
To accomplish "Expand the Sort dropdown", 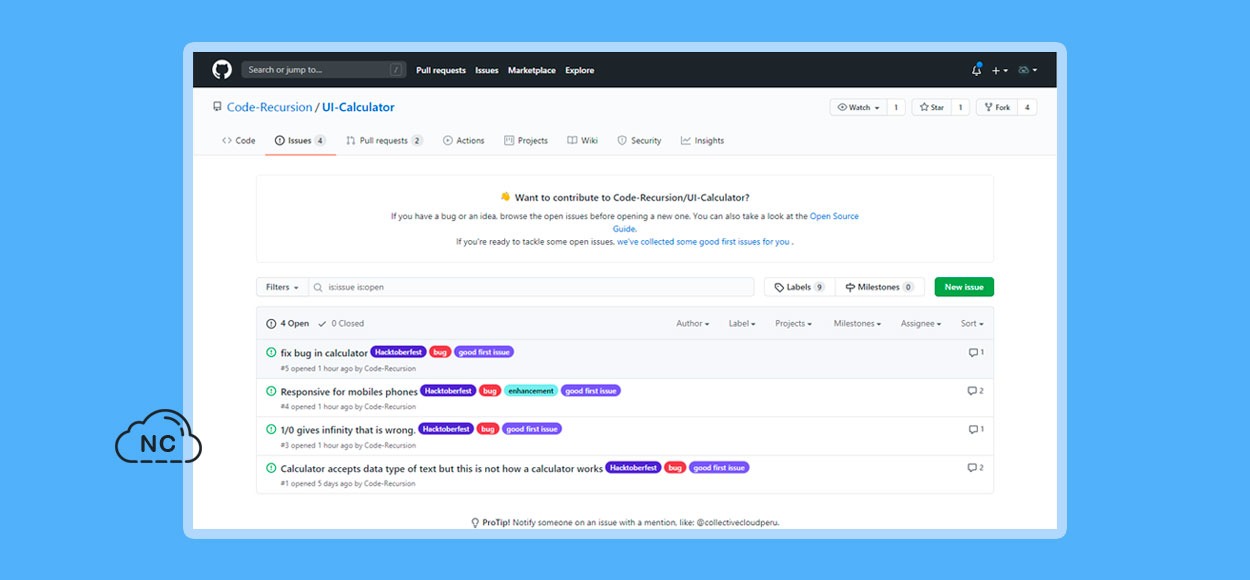I will click(972, 324).
